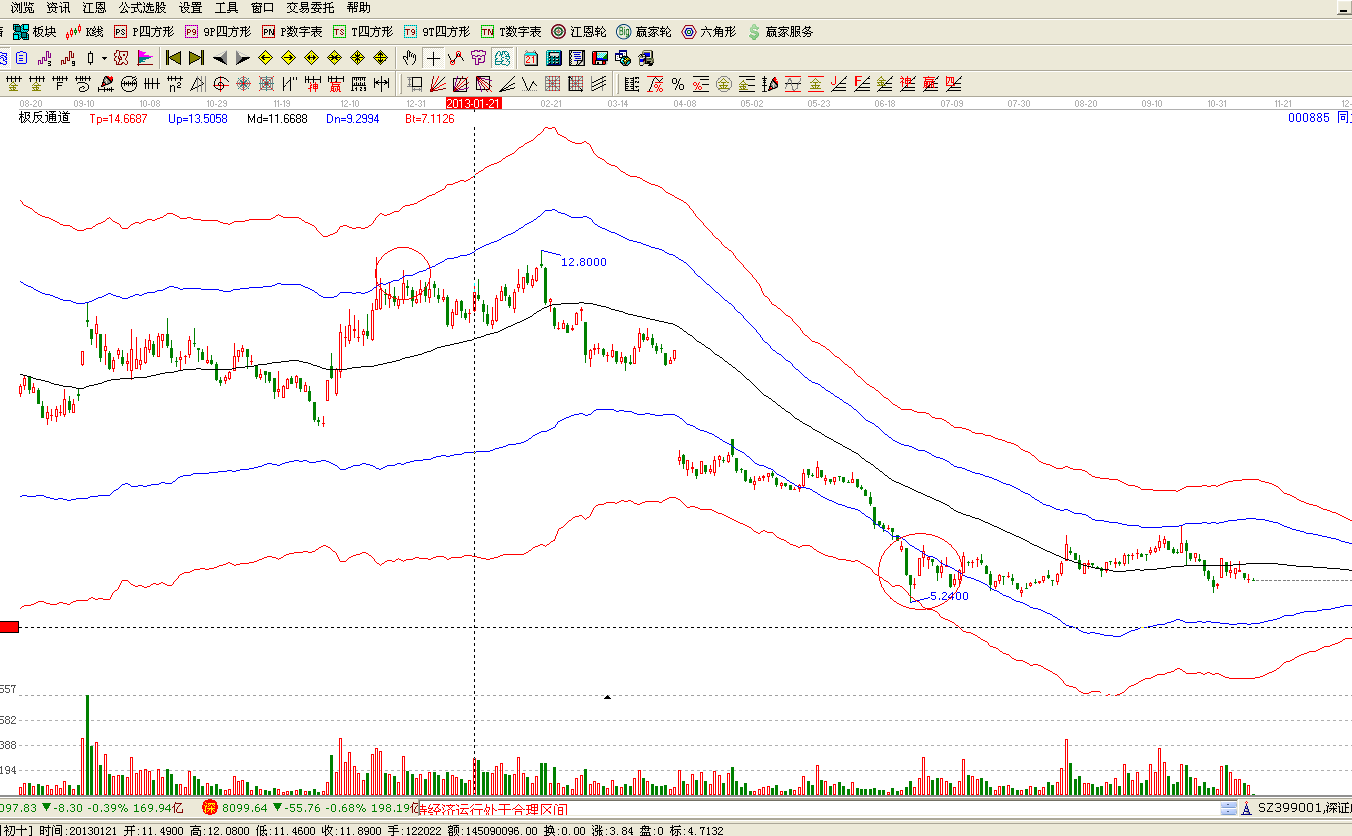Open the calendar icon in toolbar
Viewport: 1352px width, 836px height.
(531, 58)
